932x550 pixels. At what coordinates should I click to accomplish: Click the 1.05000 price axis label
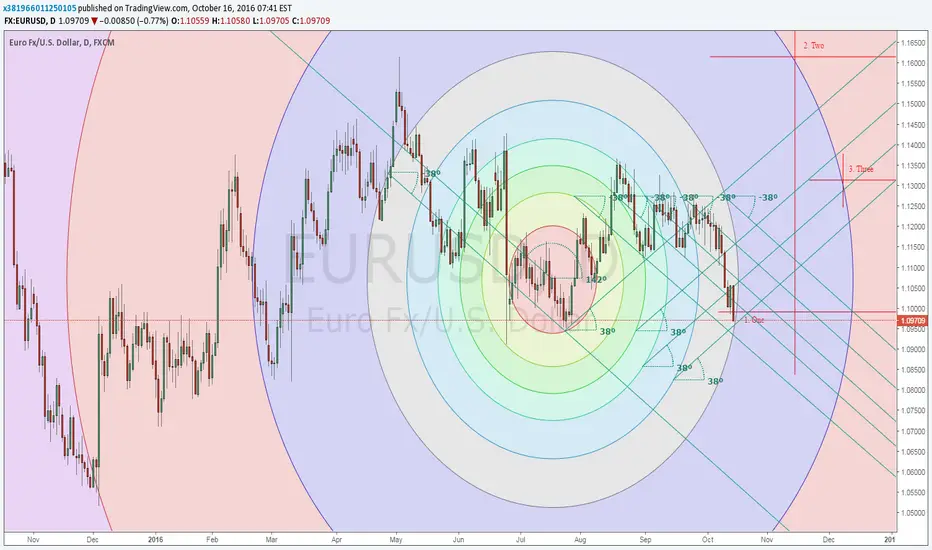[x=912, y=513]
